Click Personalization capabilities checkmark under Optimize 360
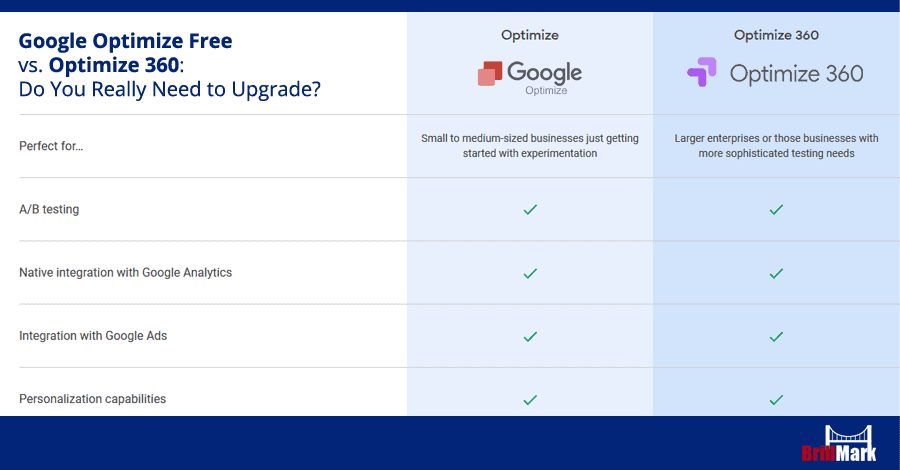This screenshot has height=470, width=900. click(x=776, y=399)
